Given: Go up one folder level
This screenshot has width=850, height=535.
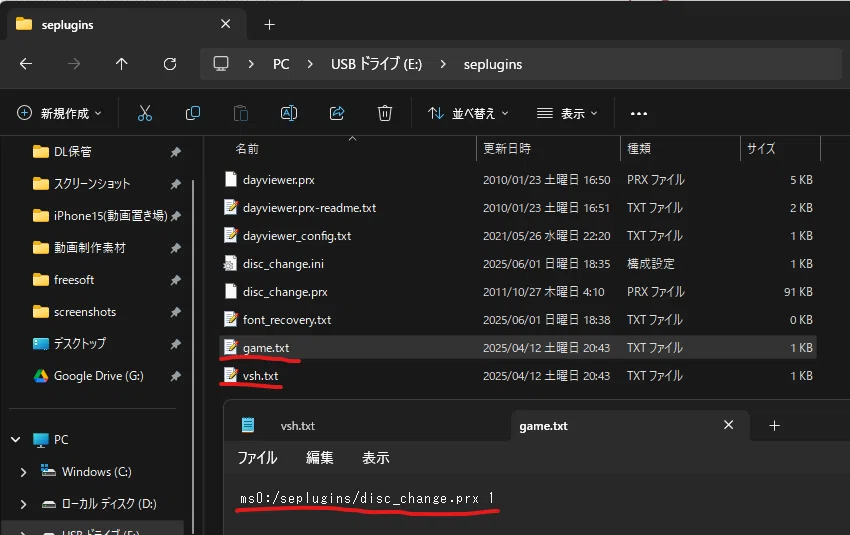Looking at the screenshot, I should (x=121, y=64).
